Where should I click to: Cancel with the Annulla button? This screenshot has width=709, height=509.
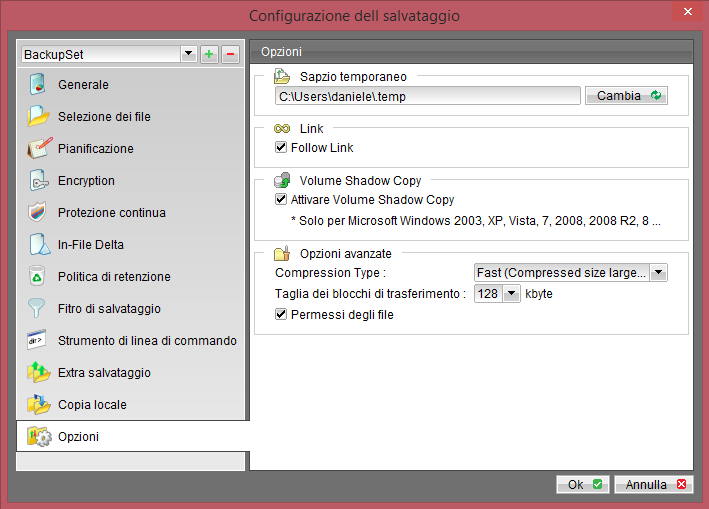click(x=654, y=485)
